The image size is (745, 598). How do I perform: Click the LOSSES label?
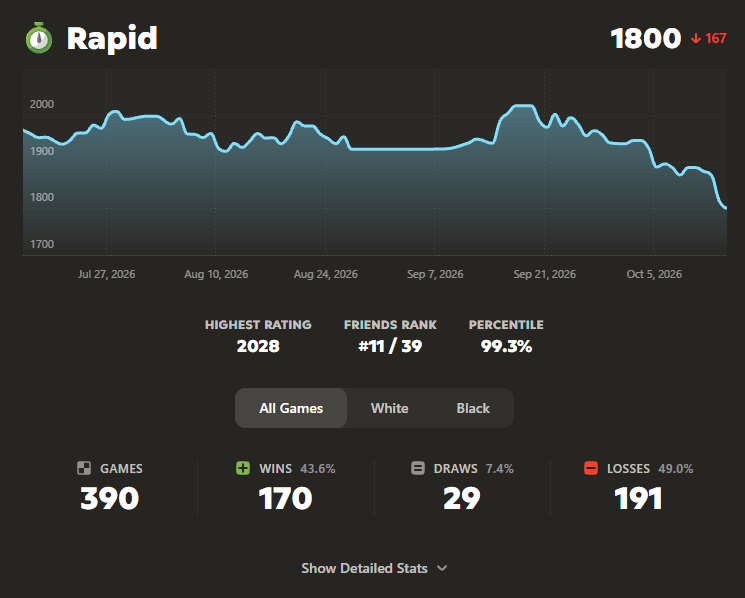(x=628, y=469)
